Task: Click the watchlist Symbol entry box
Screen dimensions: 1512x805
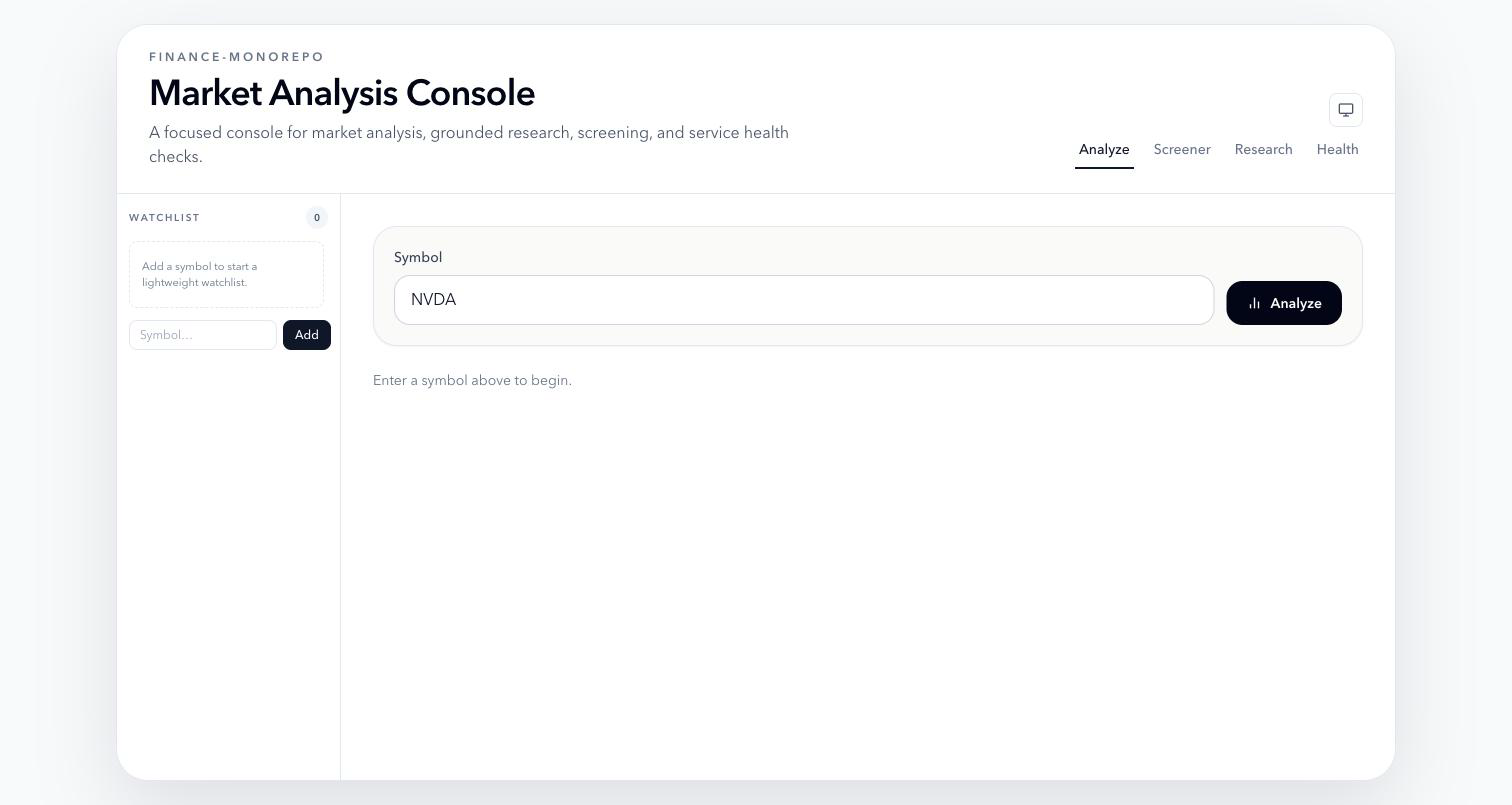Action: pos(203,335)
